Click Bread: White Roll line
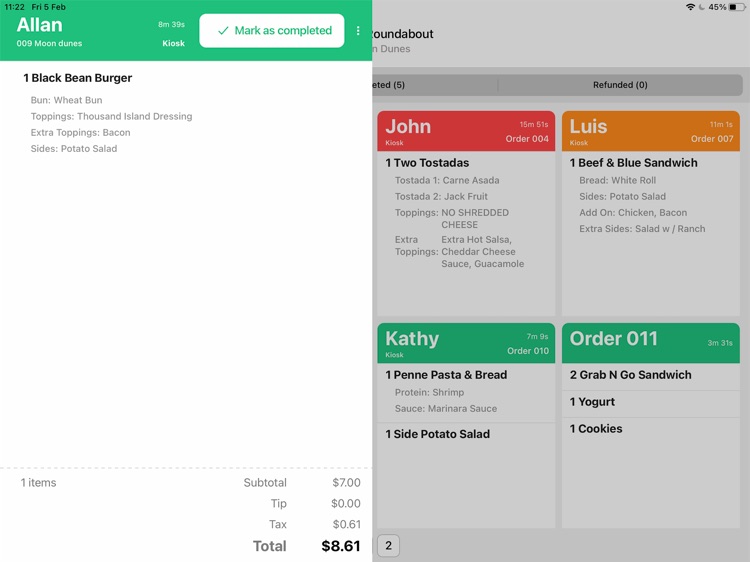The image size is (750, 562). coord(618,180)
